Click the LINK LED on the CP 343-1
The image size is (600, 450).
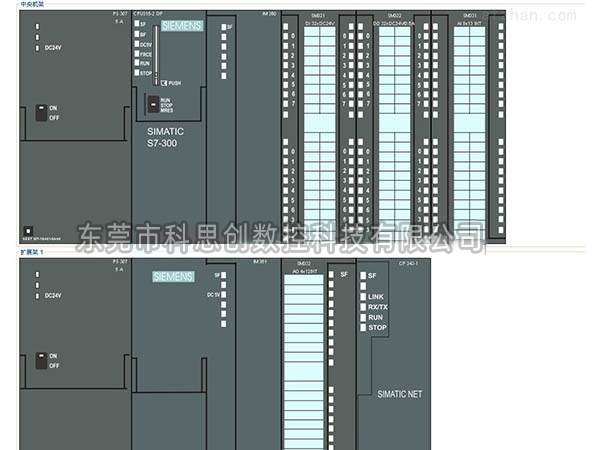[363, 297]
